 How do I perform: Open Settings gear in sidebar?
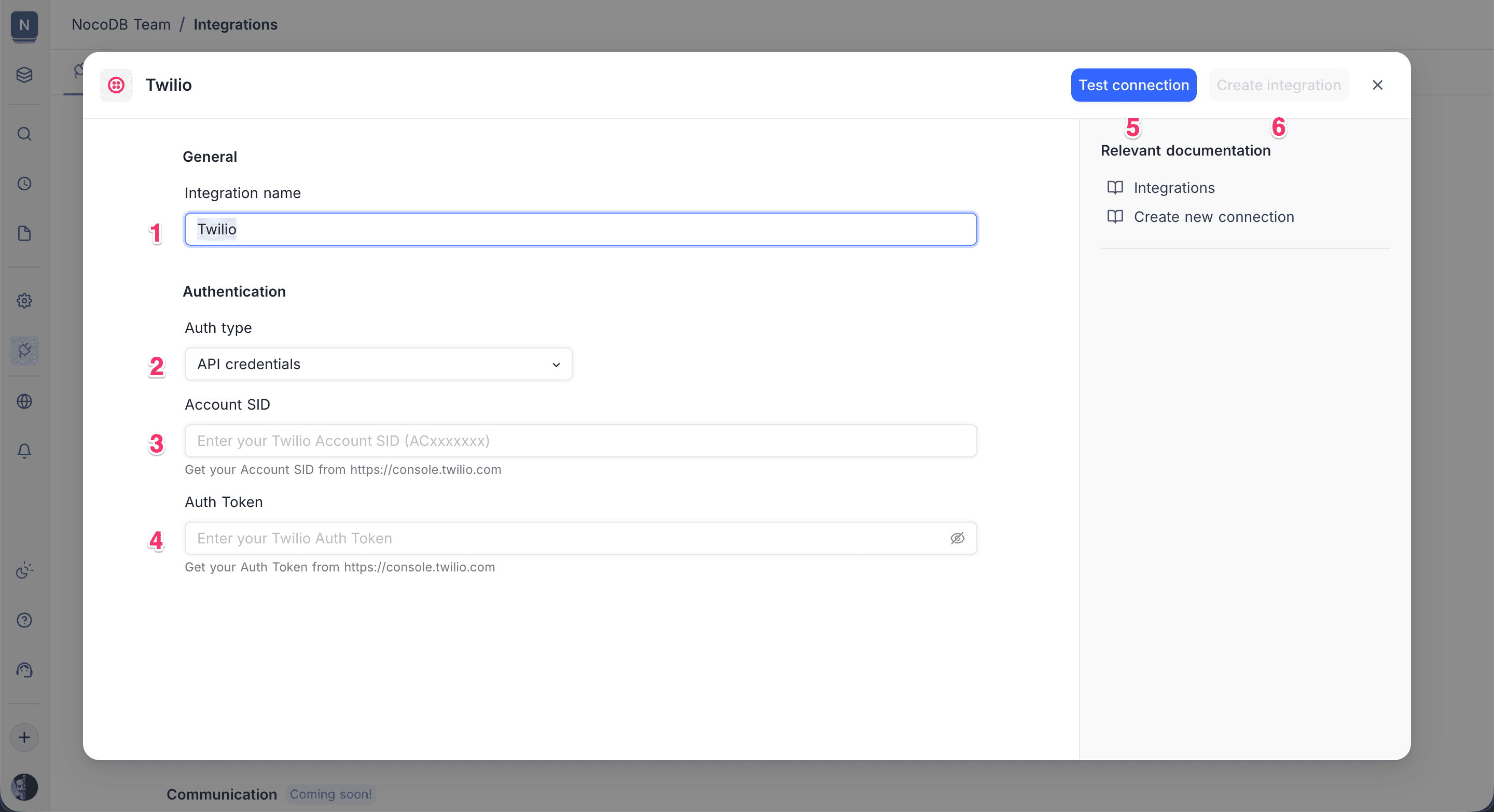coord(24,300)
